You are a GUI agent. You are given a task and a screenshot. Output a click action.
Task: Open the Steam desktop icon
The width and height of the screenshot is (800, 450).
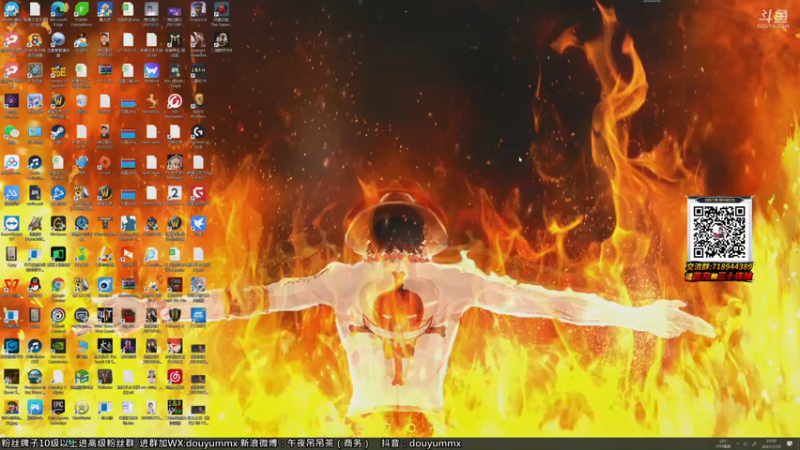(58, 132)
